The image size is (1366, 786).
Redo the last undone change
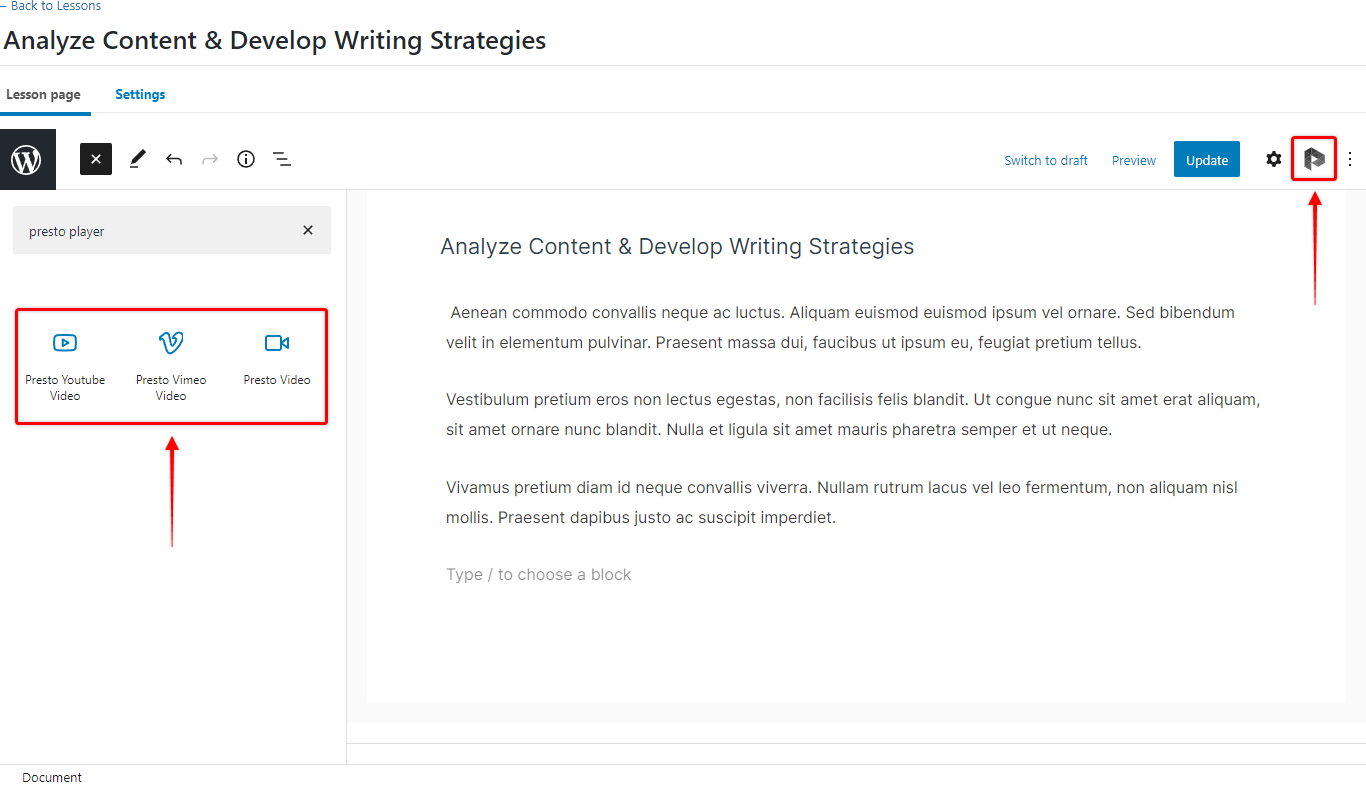click(210, 159)
